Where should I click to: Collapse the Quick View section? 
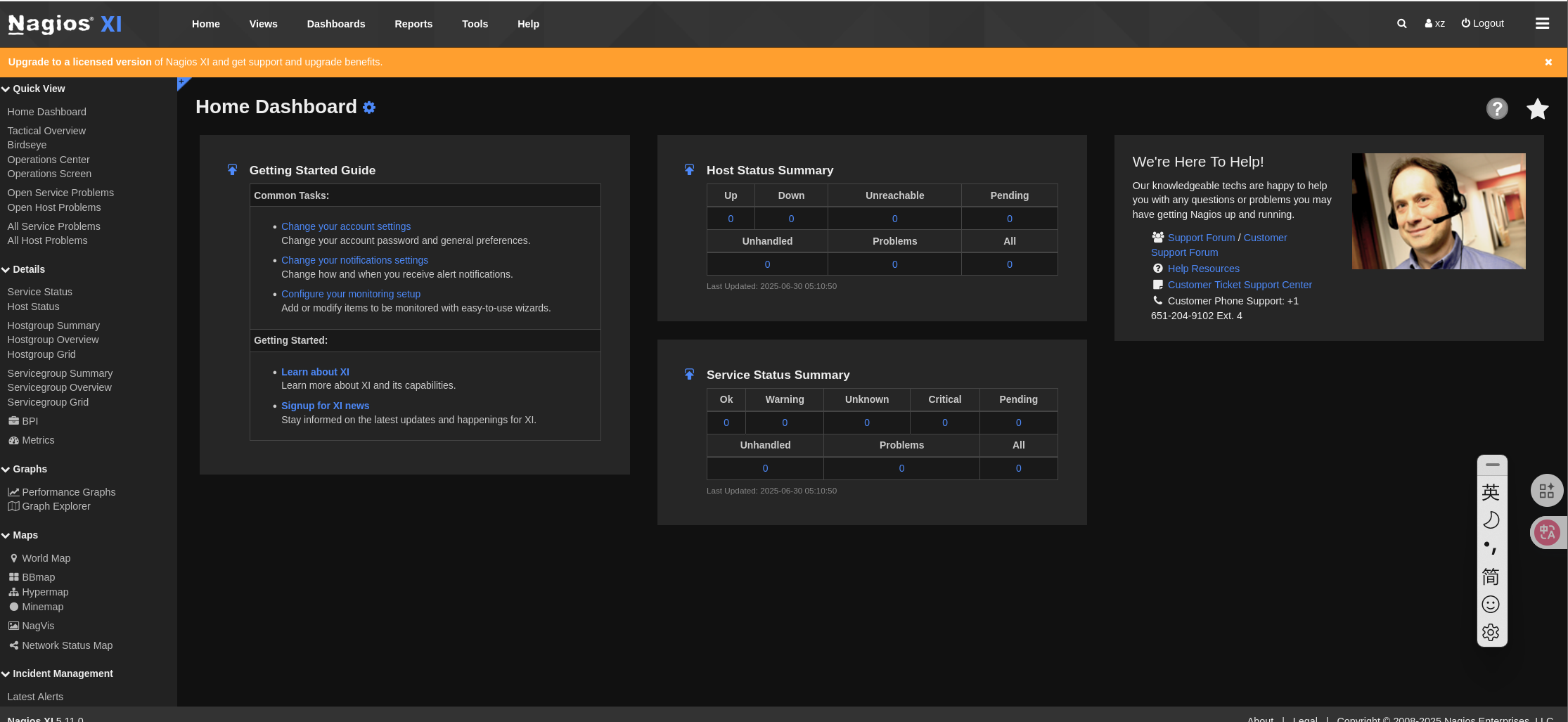pyautogui.click(x=33, y=89)
